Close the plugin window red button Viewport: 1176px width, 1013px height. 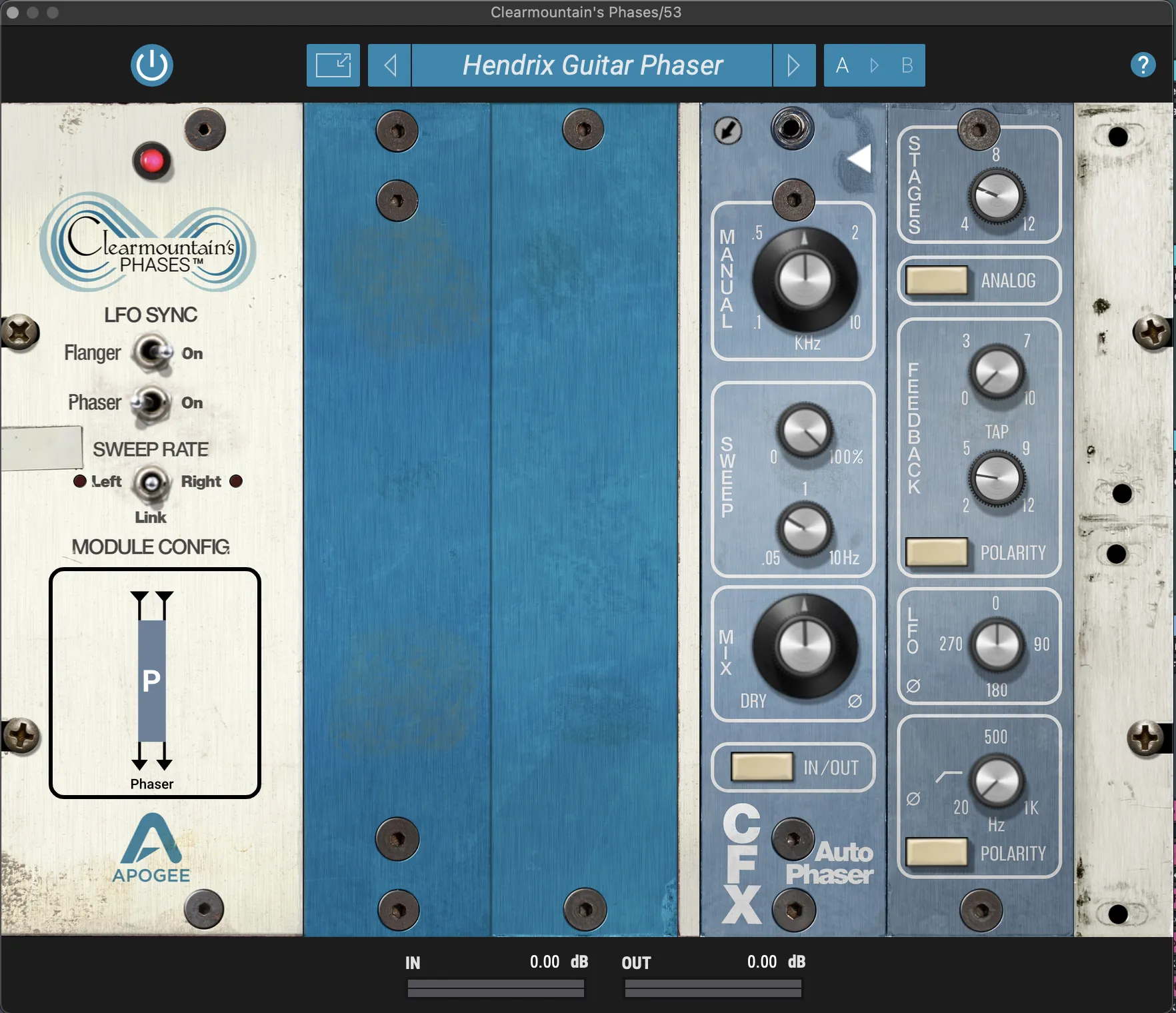(x=13, y=13)
